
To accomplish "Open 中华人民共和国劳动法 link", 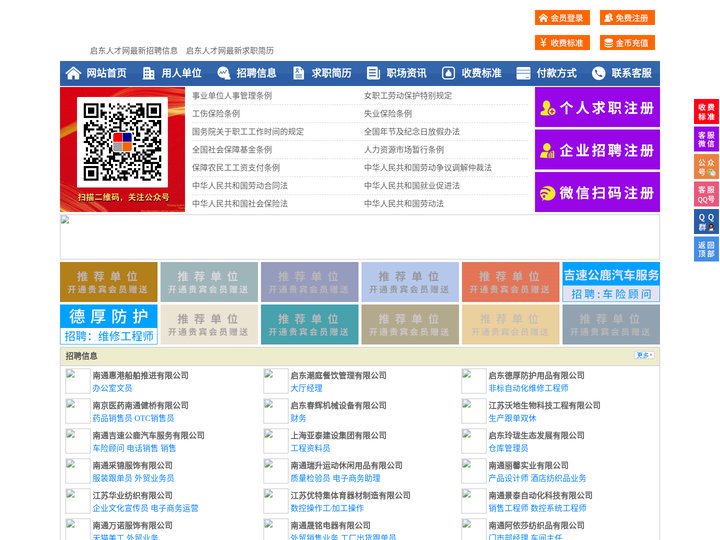I will 404,203.
